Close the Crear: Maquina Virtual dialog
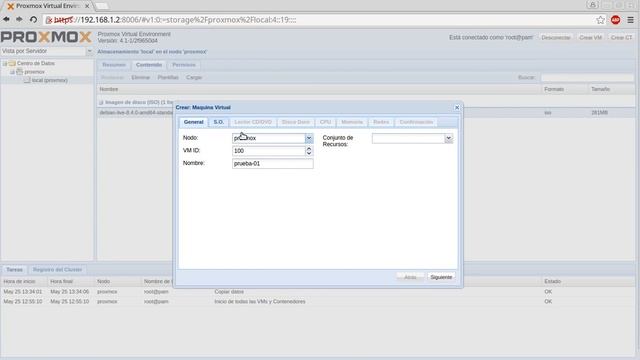Viewport: 640px width, 360px height. pyautogui.click(x=457, y=107)
